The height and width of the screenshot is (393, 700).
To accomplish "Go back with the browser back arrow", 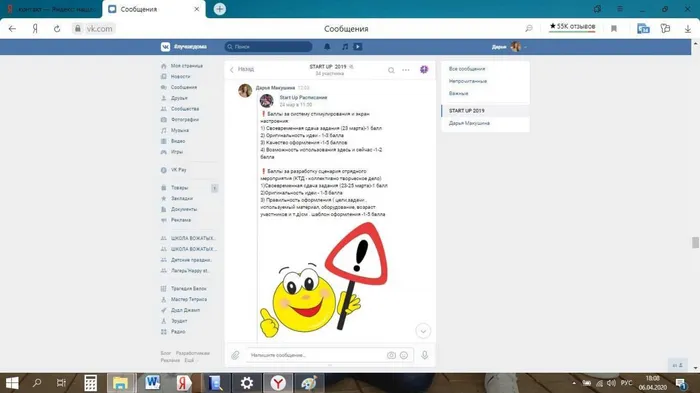I will pyautogui.click(x=12, y=29).
